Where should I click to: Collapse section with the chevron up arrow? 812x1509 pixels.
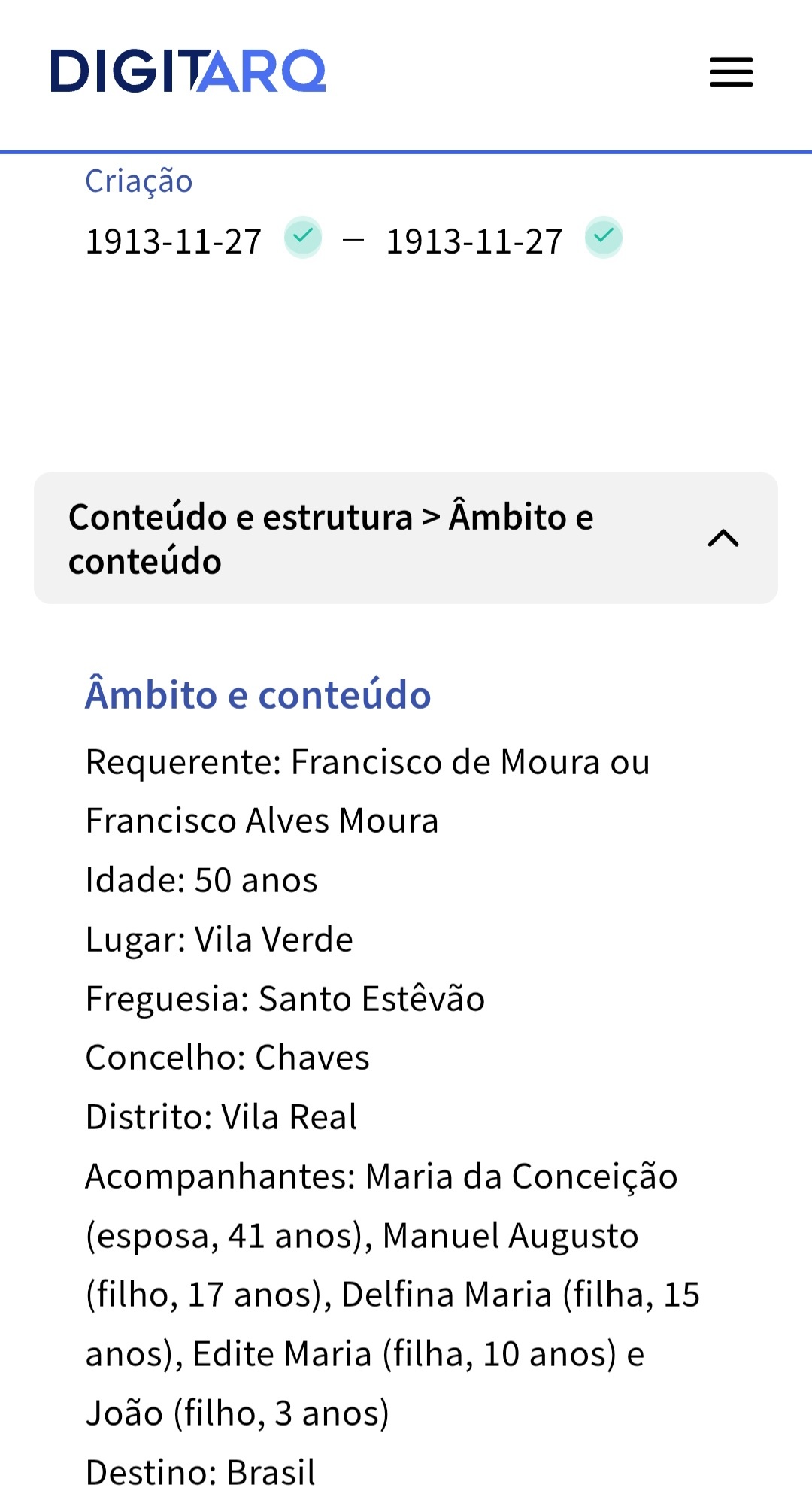click(x=723, y=539)
